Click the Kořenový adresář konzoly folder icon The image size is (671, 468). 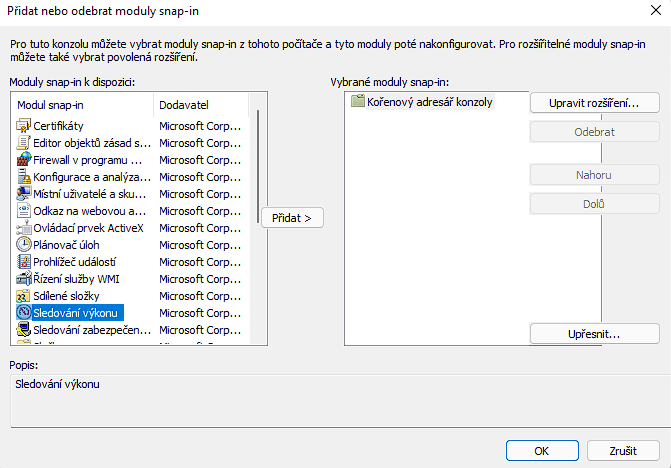coord(357,102)
